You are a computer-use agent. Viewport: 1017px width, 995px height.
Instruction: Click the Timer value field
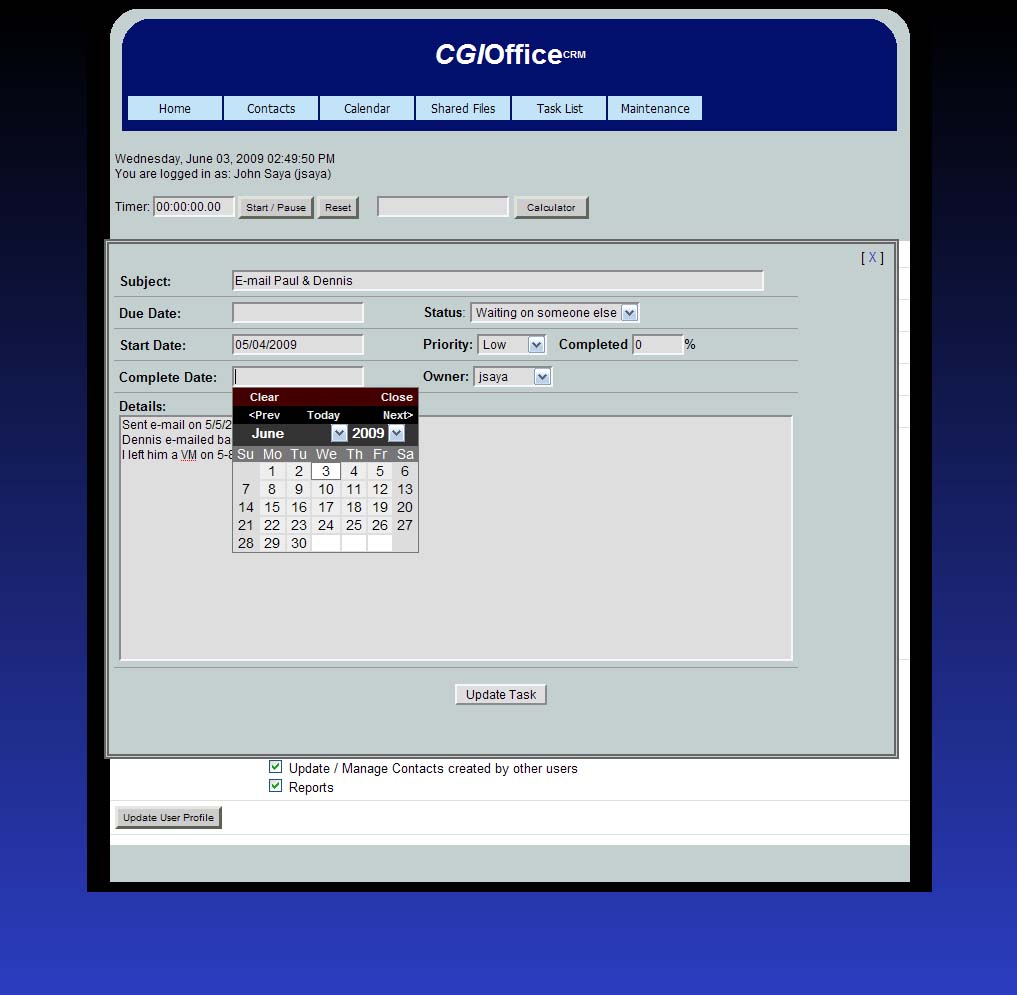pyautogui.click(x=193, y=207)
